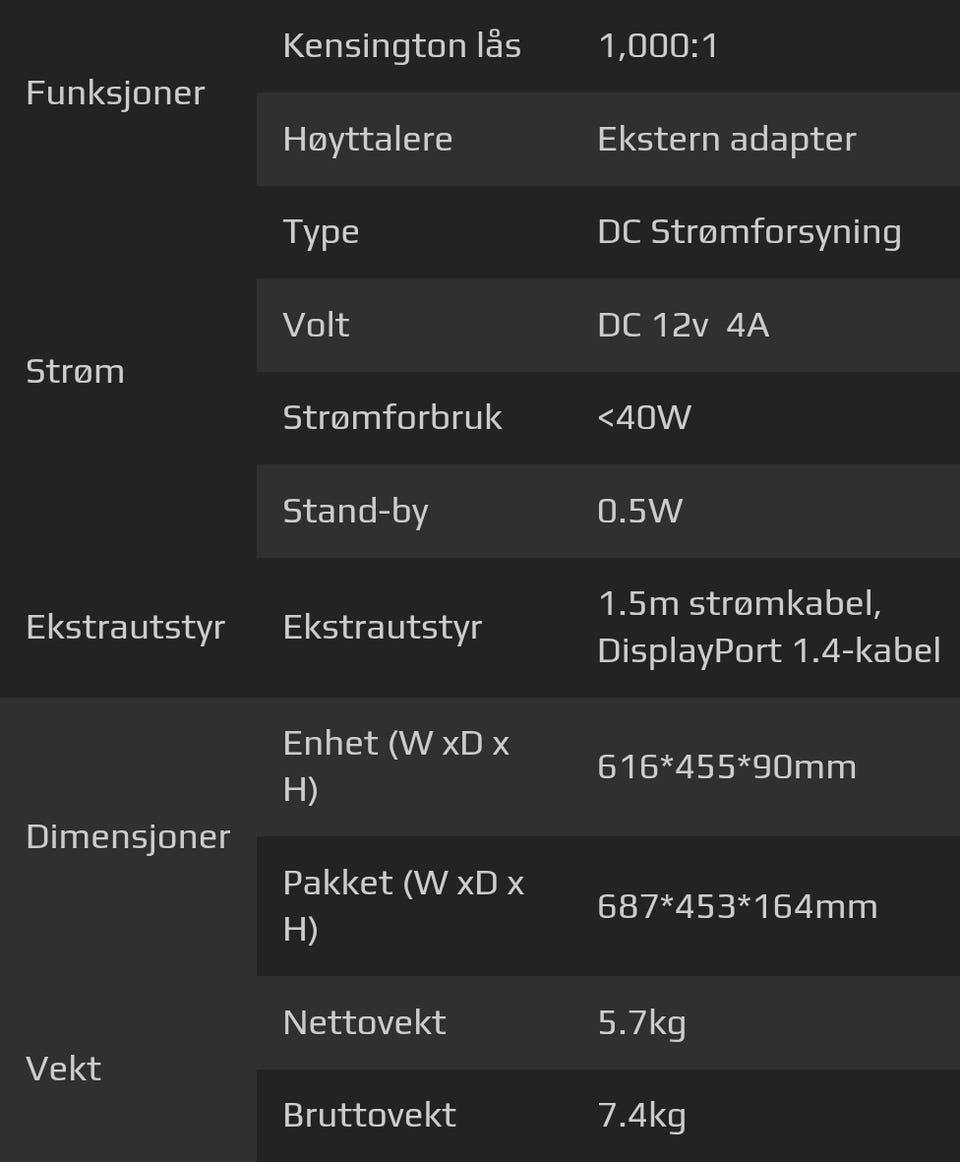This screenshot has height=1162, width=960.
Task: Click the 616*455*90mm unit dimensions
Action: click(x=726, y=767)
